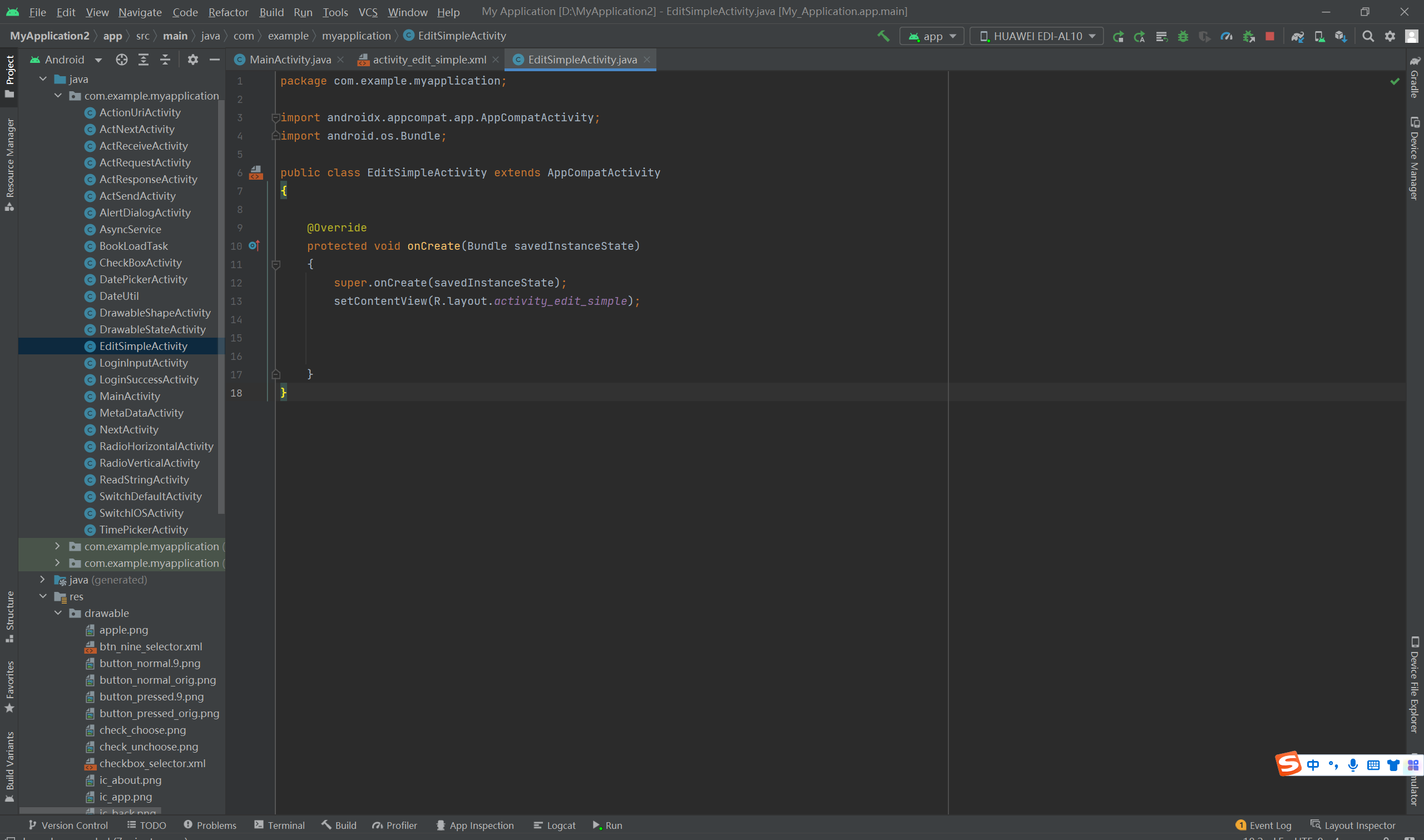The image size is (1424, 840).
Task: Switch to the activity_edit_simple.xml tab
Action: tap(428, 60)
